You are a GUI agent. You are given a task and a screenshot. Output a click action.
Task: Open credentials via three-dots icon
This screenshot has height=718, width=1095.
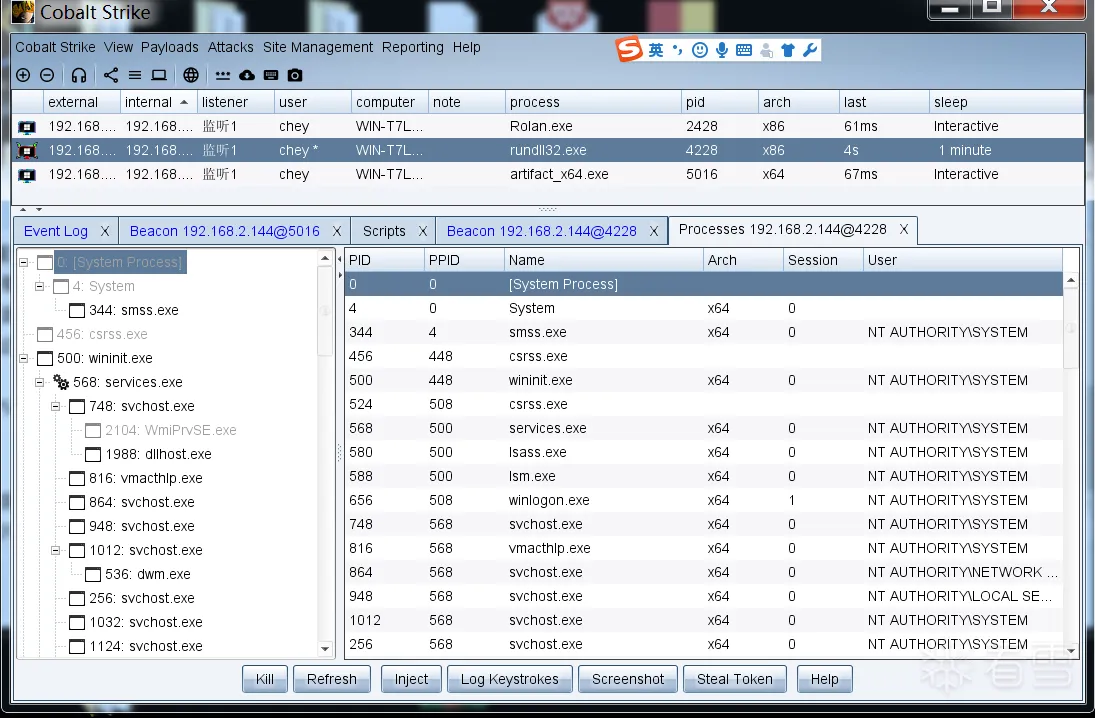tap(223, 75)
